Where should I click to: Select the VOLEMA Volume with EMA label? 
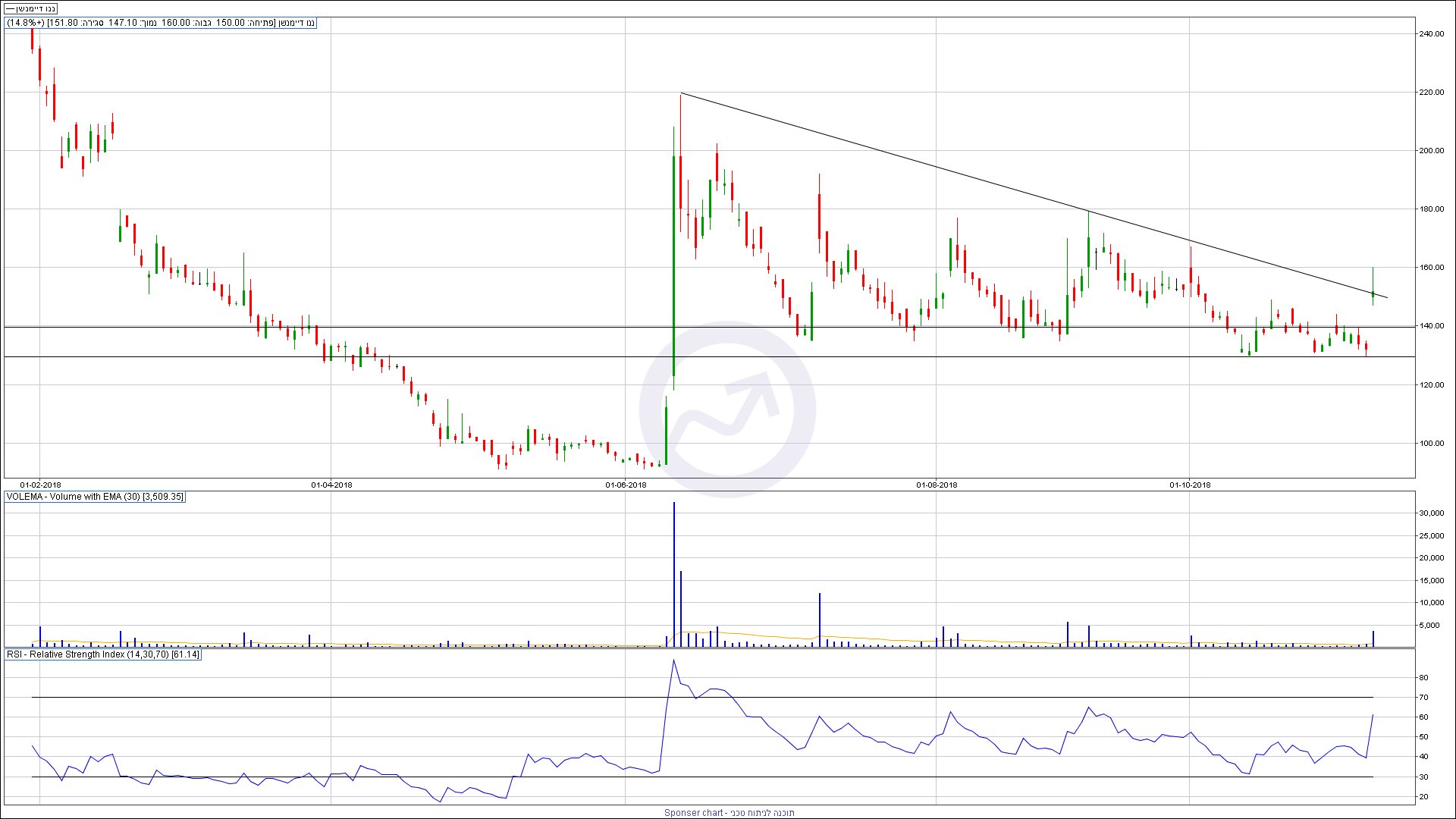(95, 497)
